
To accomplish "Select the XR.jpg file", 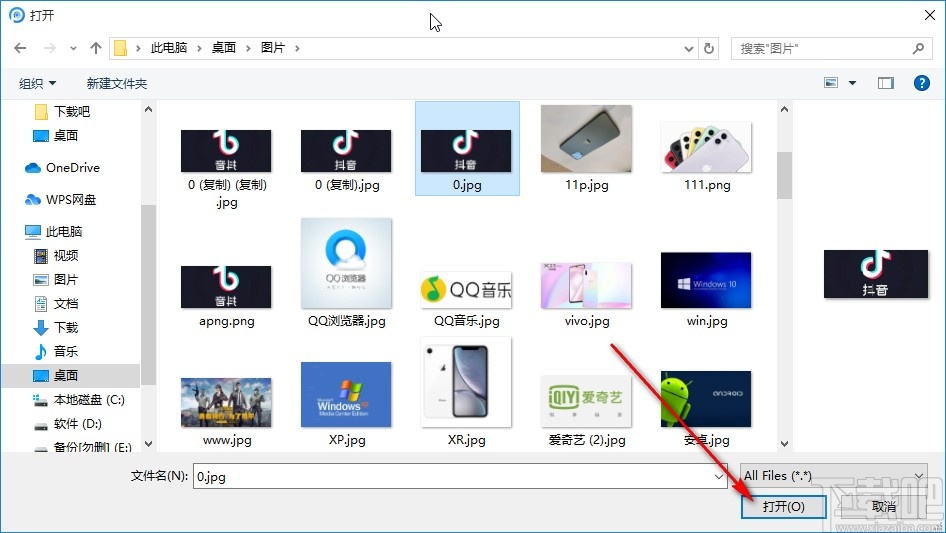I will 467,392.
